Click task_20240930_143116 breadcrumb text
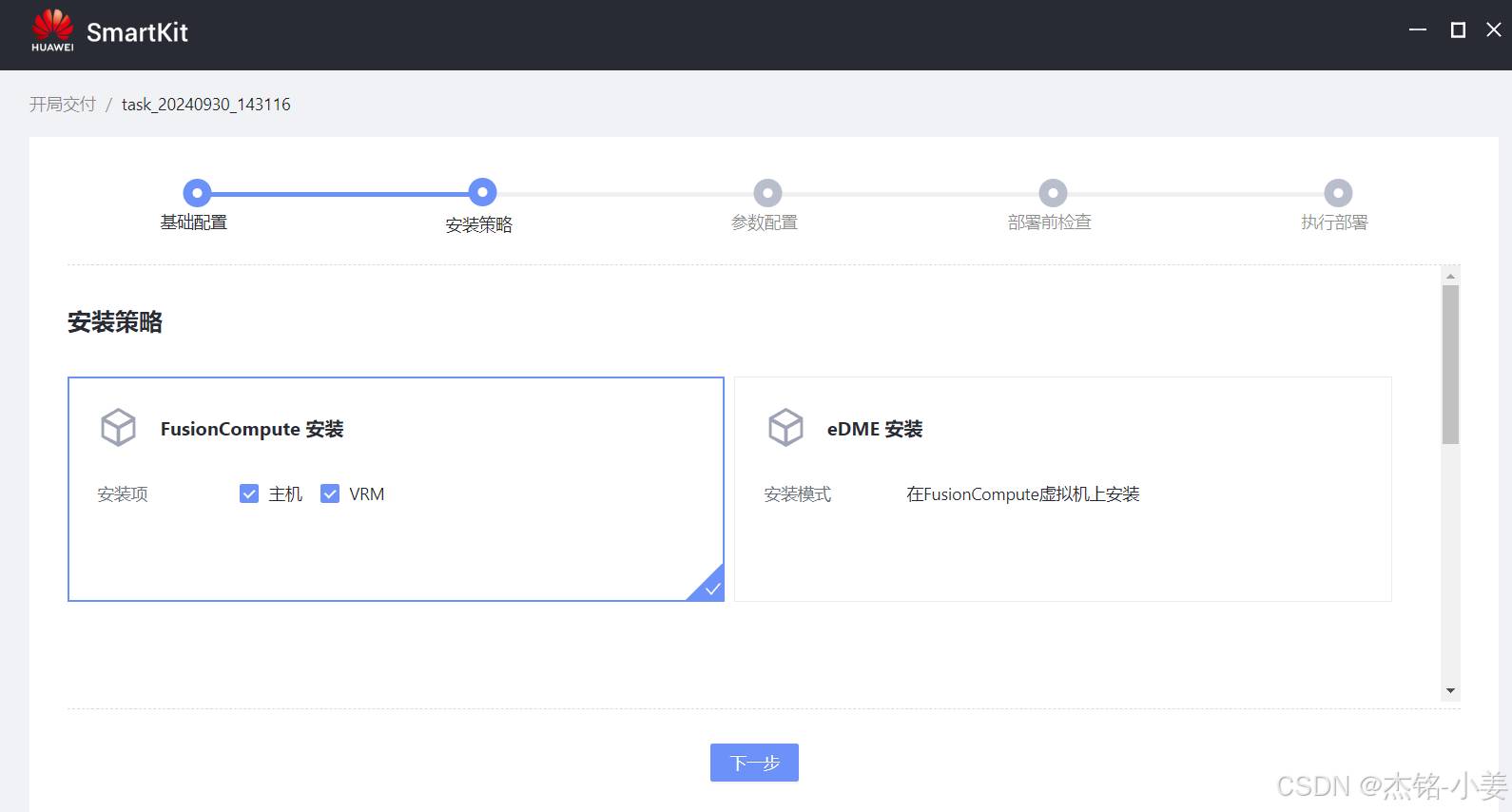1512x812 pixels. click(206, 105)
